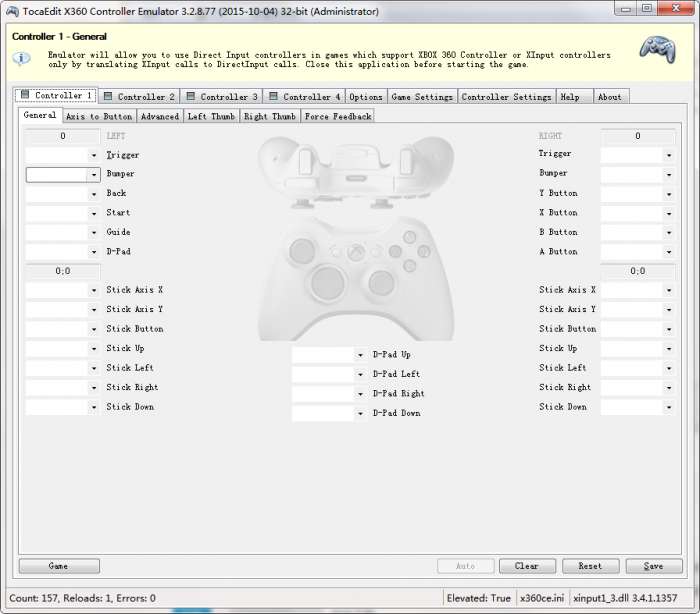Screen dimensions: 700x614
Task: Go to the Force Feedback sub-tab
Action: coord(338,116)
